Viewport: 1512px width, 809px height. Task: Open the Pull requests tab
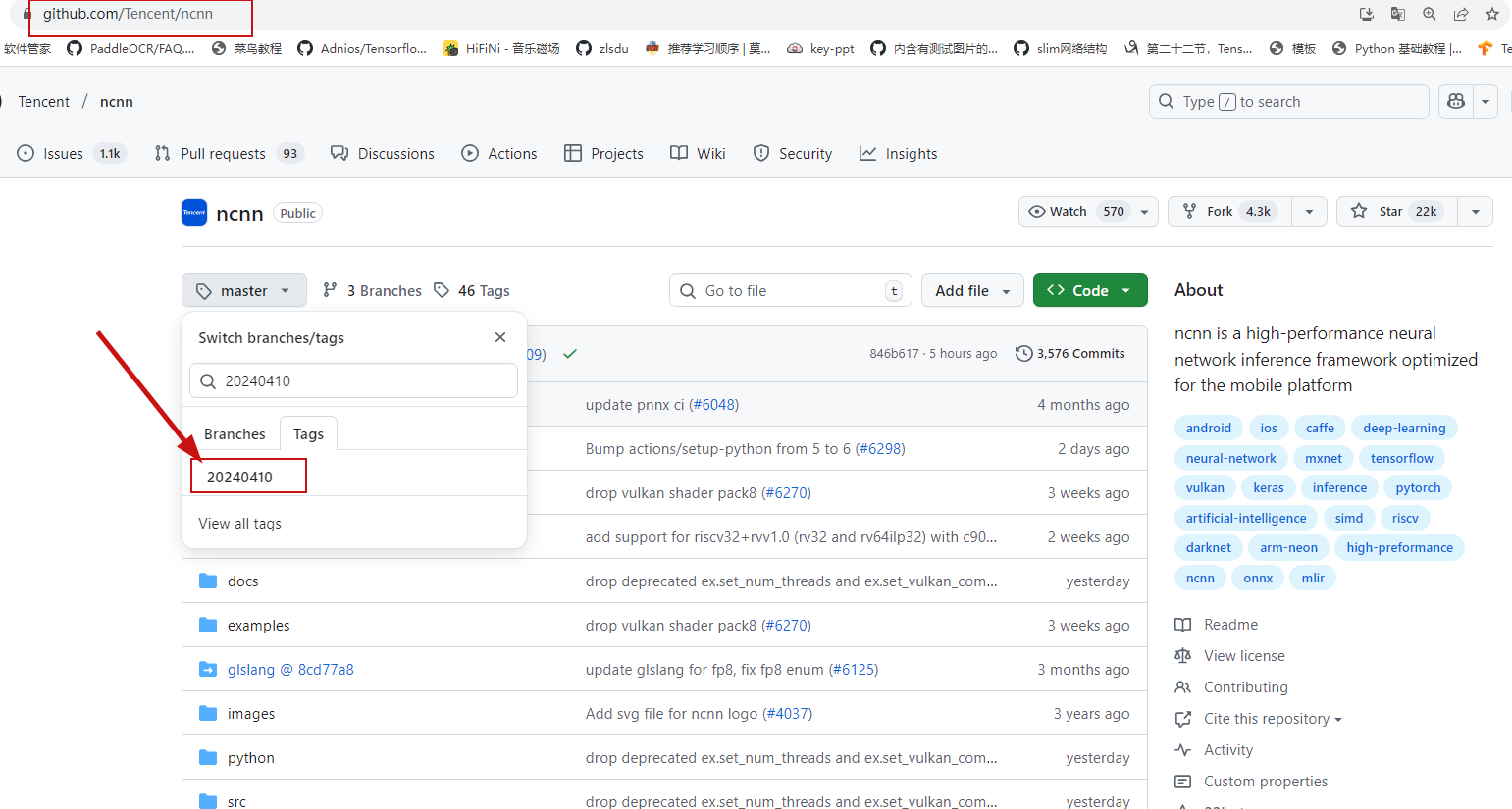point(229,153)
